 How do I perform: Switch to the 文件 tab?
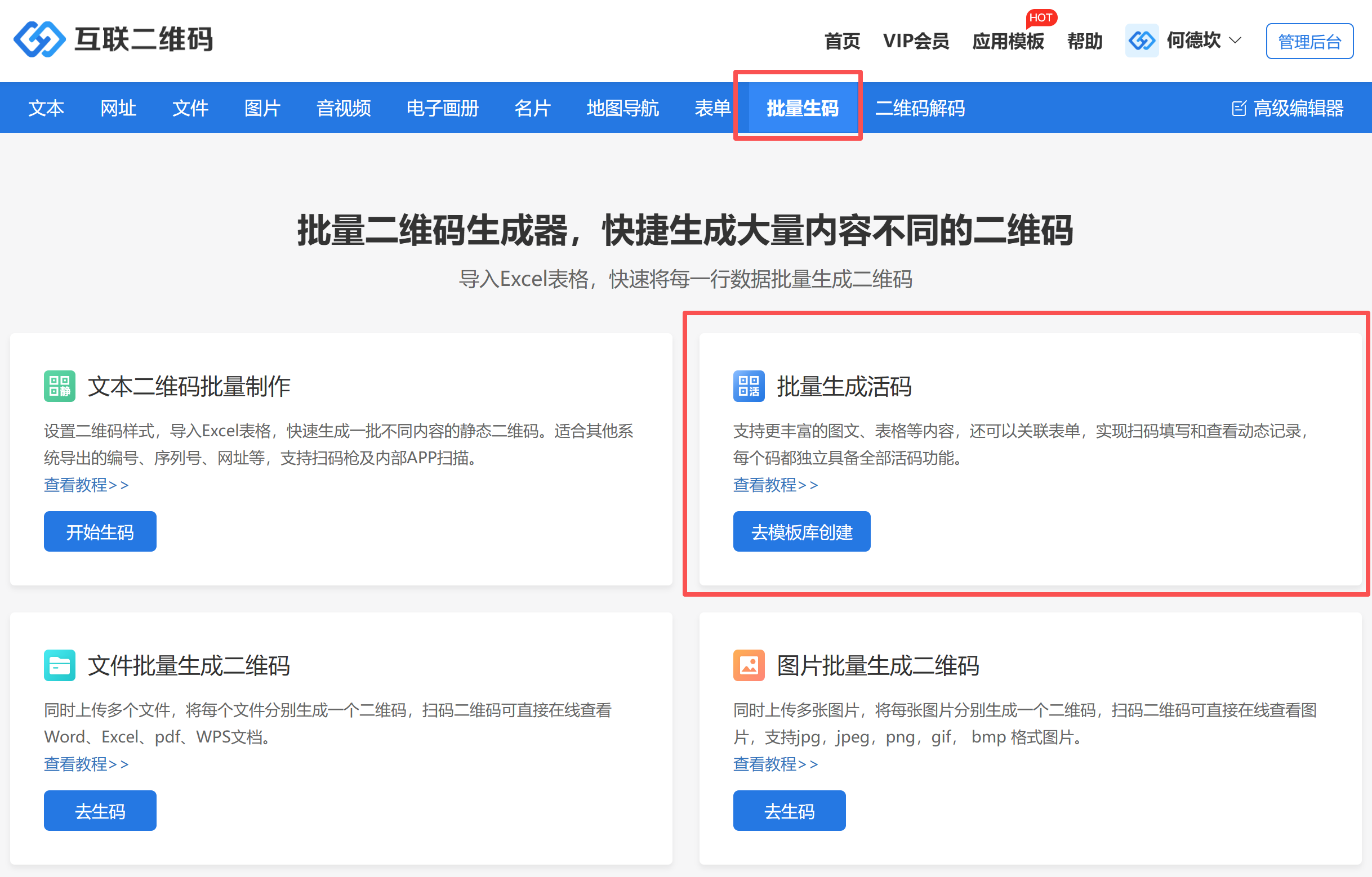[x=190, y=108]
